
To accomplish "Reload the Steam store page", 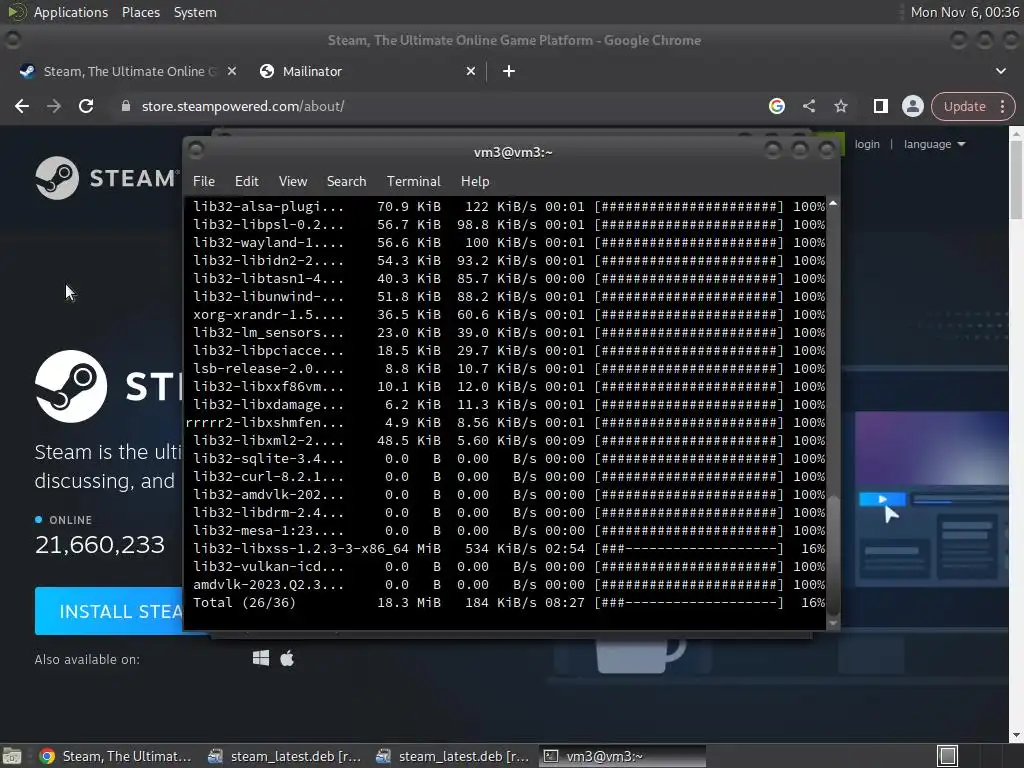I will coord(86,106).
